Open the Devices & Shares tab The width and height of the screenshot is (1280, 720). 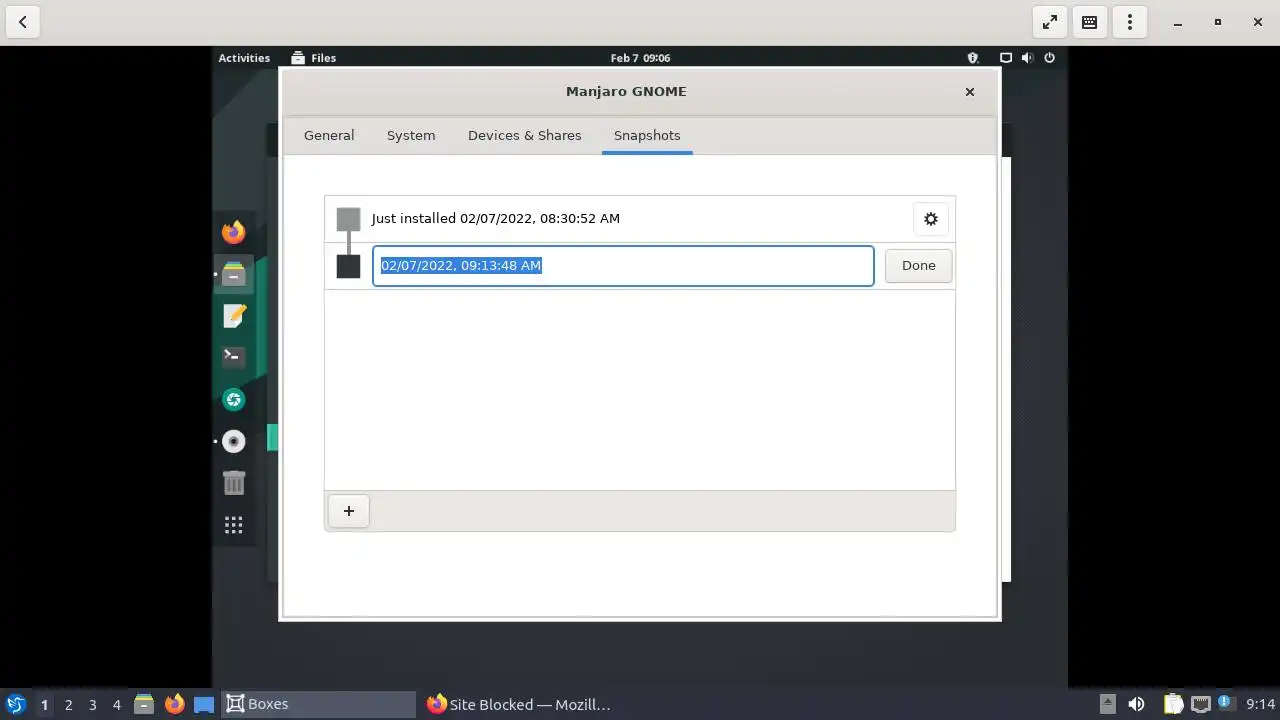point(524,135)
